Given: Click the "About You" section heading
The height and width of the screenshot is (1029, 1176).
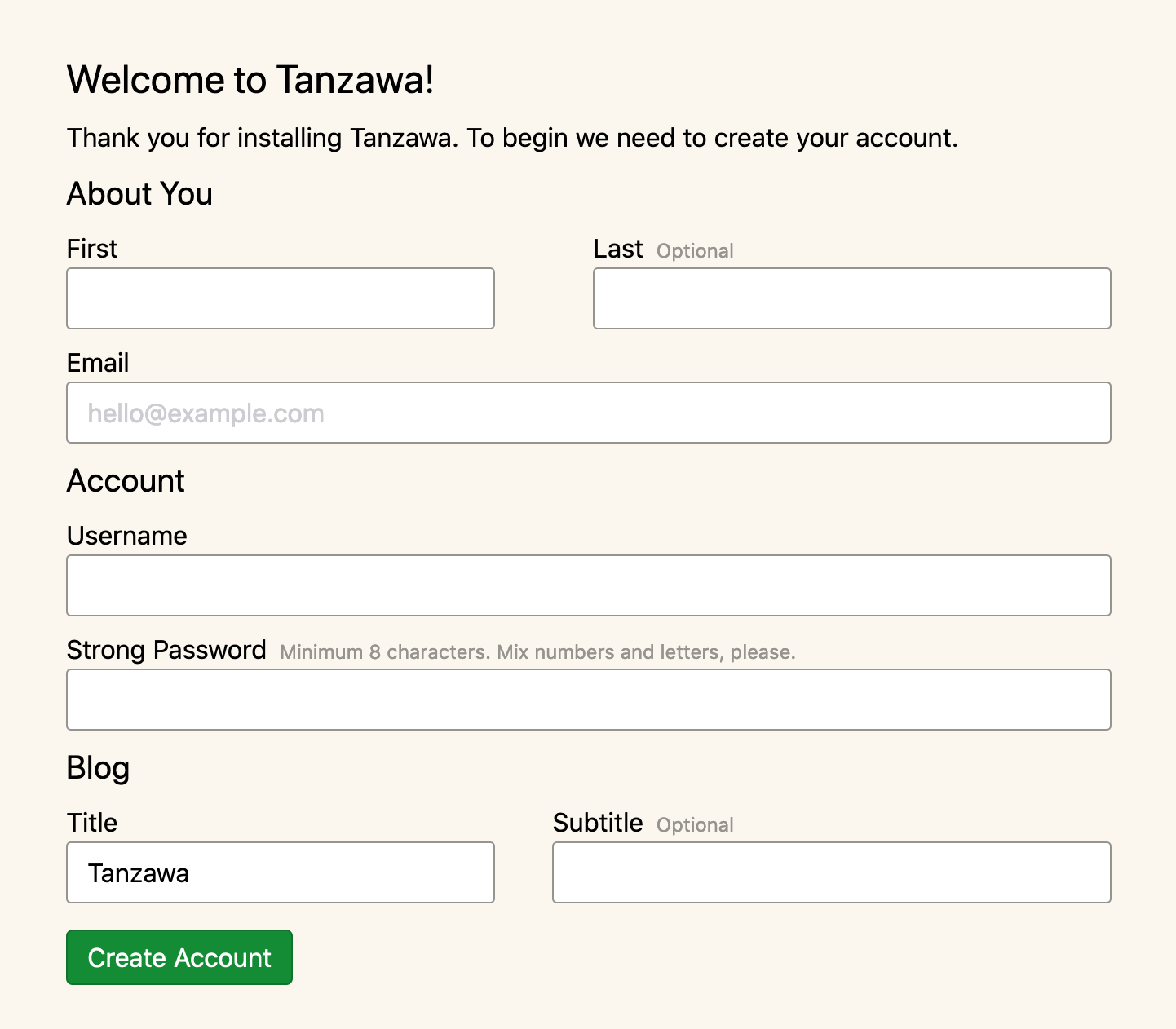Looking at the screenshot, I should (x=139, y=194).
